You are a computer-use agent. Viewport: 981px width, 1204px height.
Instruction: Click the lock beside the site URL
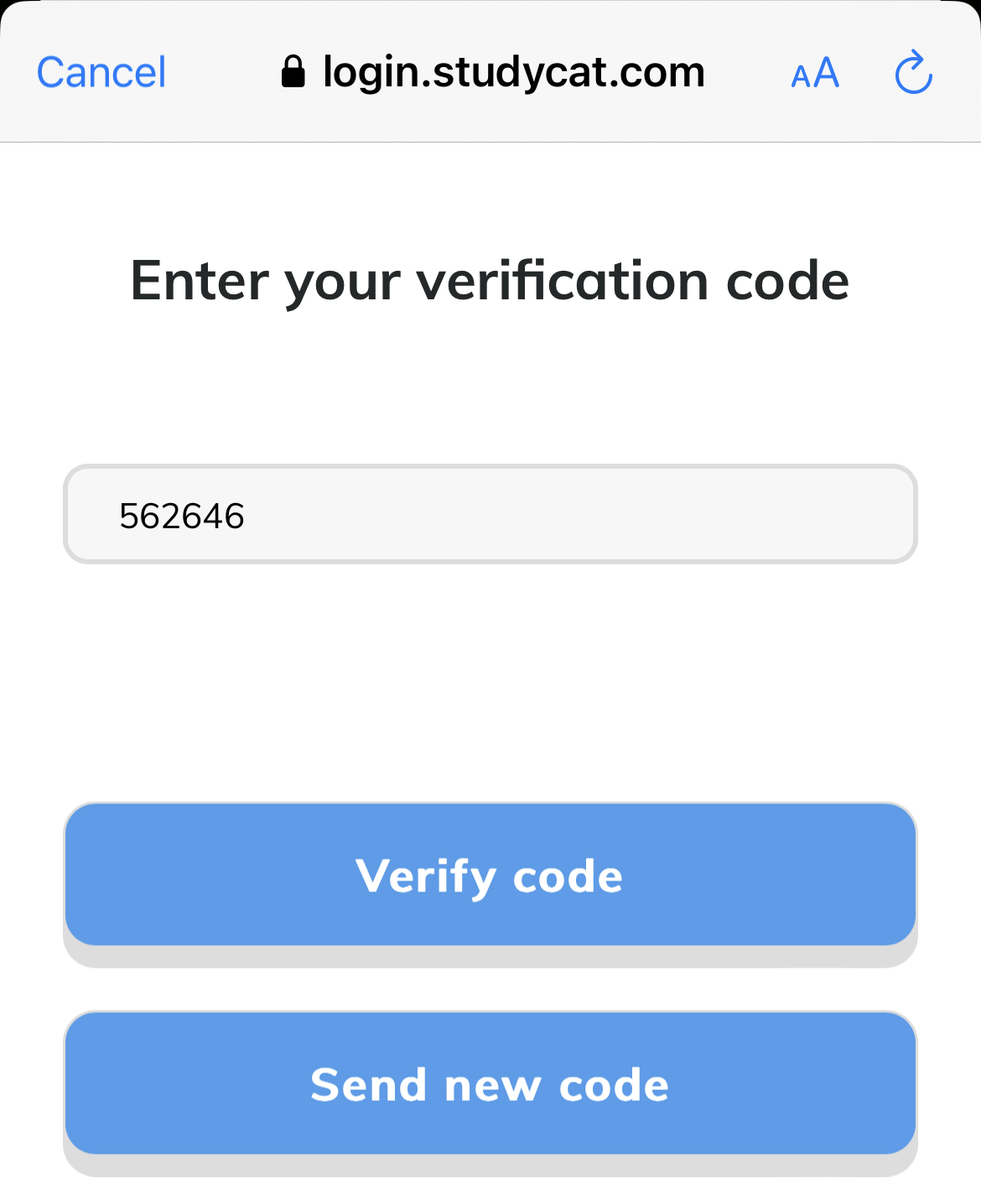(293, 72)
